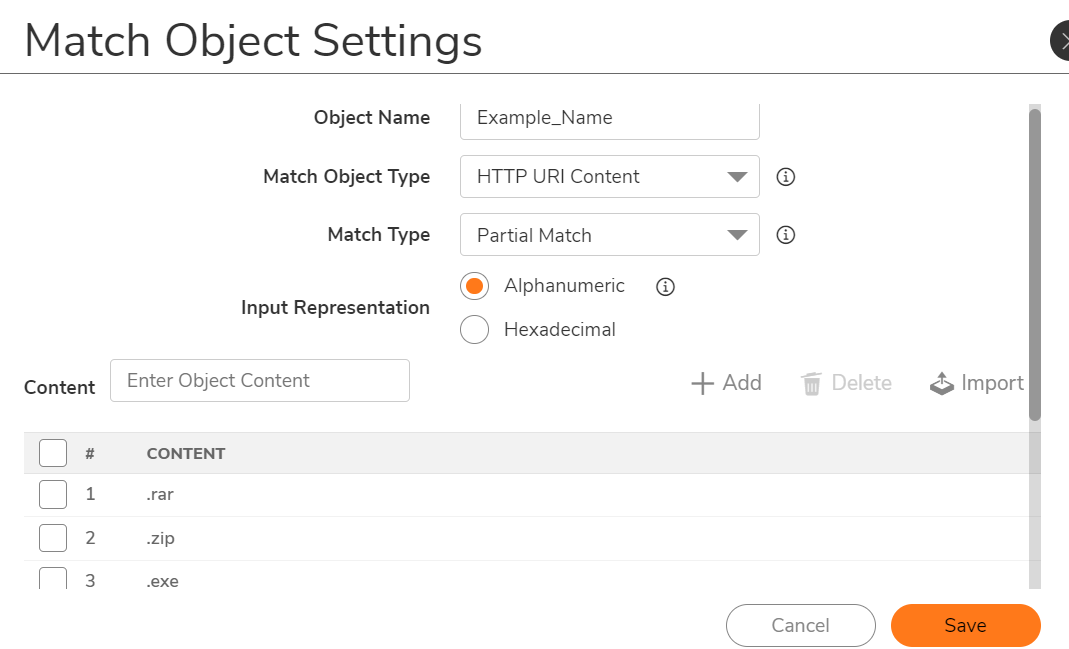1069x649 pixels.
Task: Click info icon next to Match Object Type
Action: coord(786,177)
